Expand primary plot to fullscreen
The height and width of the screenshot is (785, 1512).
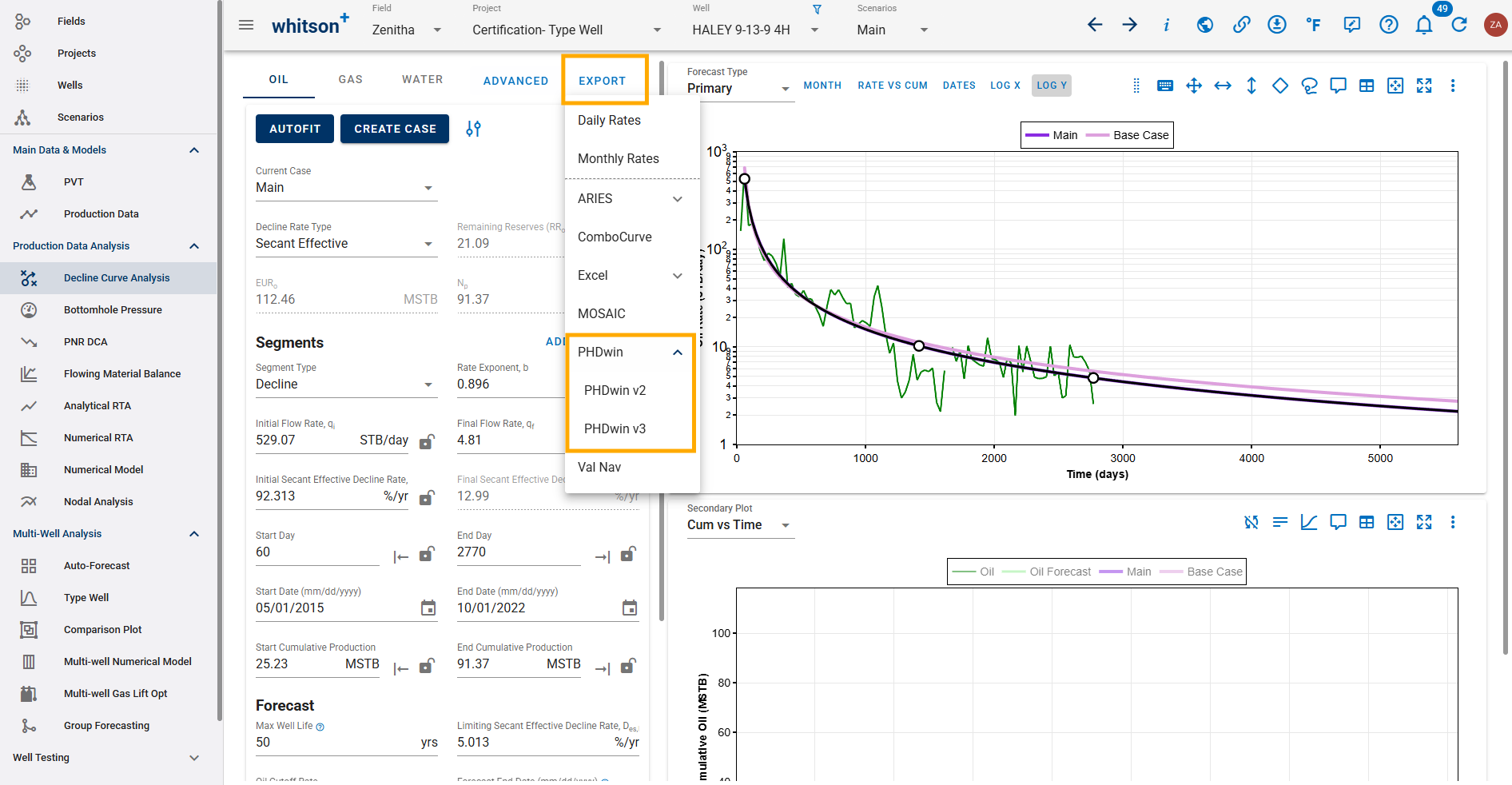1424,86
